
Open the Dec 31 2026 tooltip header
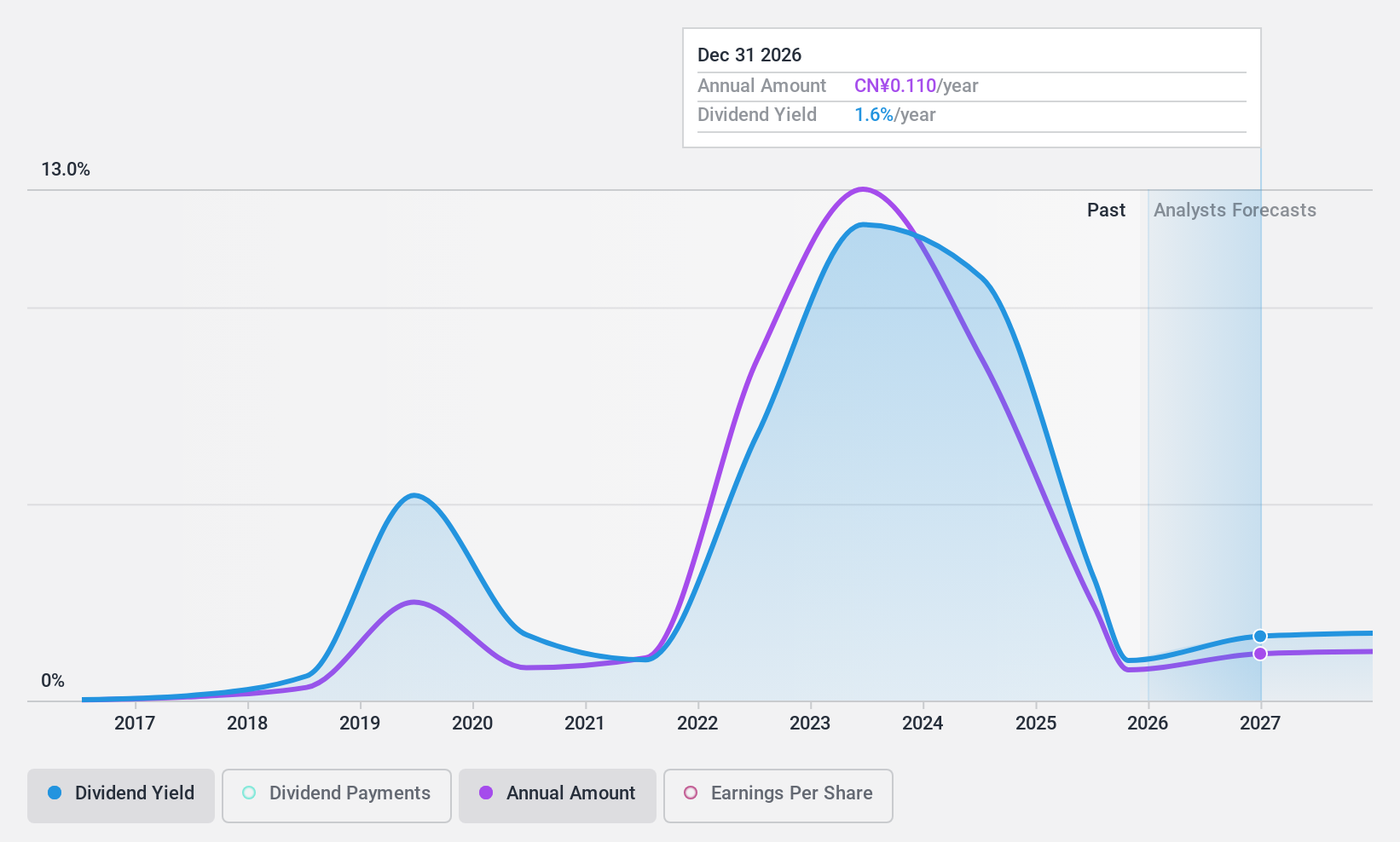coord(749,55)
